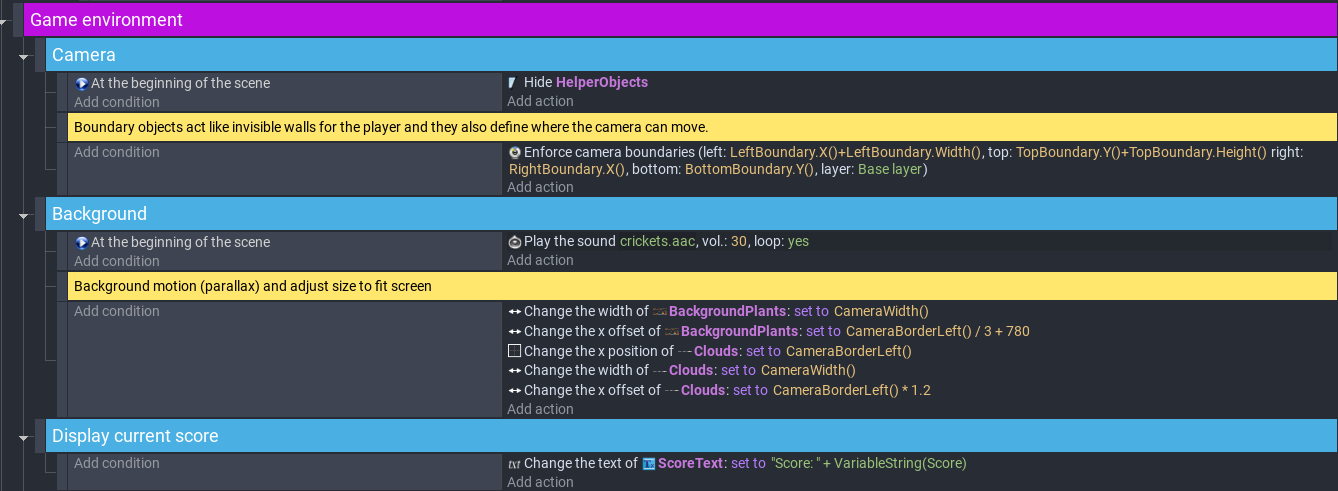Image resolution: width=1338 pixels, height=491 pixels.
Task: Click the Play the sound crickets.aac icon
Action: (514, 241)
